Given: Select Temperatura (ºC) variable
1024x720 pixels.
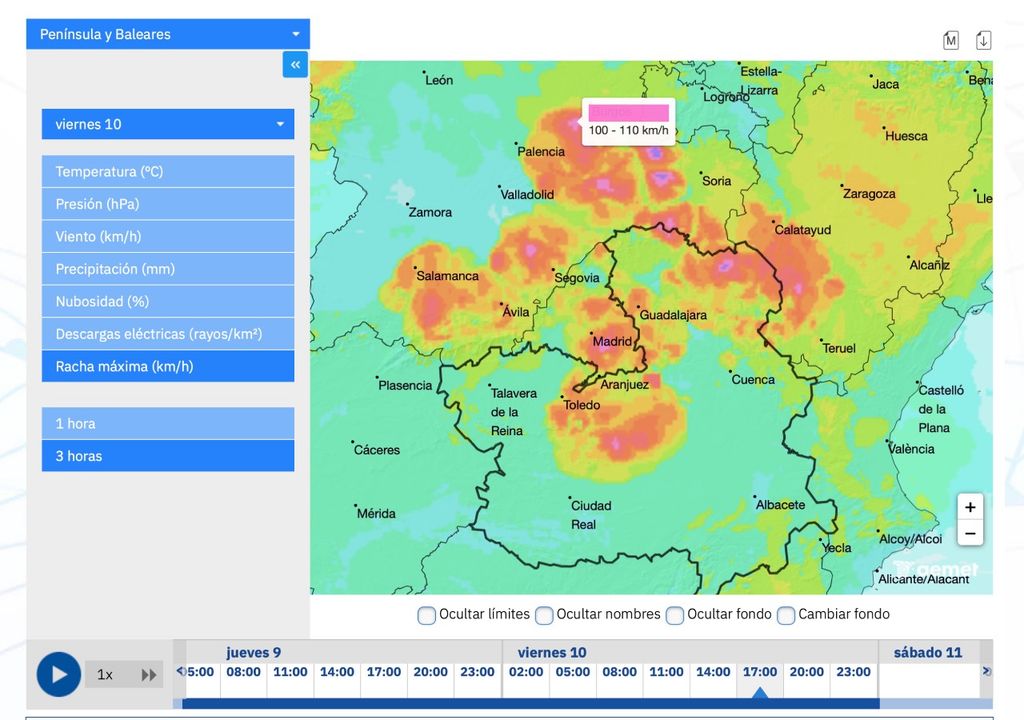Looking at the screenshot, I should 168,171.
